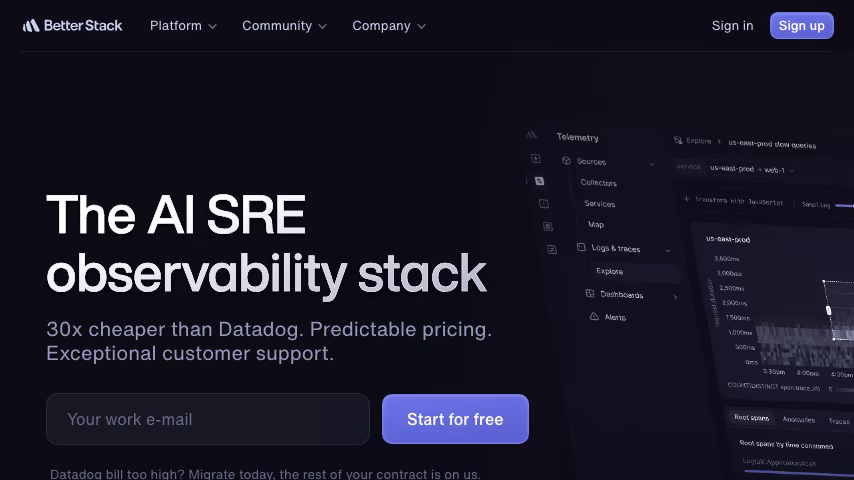The image size is (854, 480).
Task: Click the Sign up button
Action: (801, 26)
